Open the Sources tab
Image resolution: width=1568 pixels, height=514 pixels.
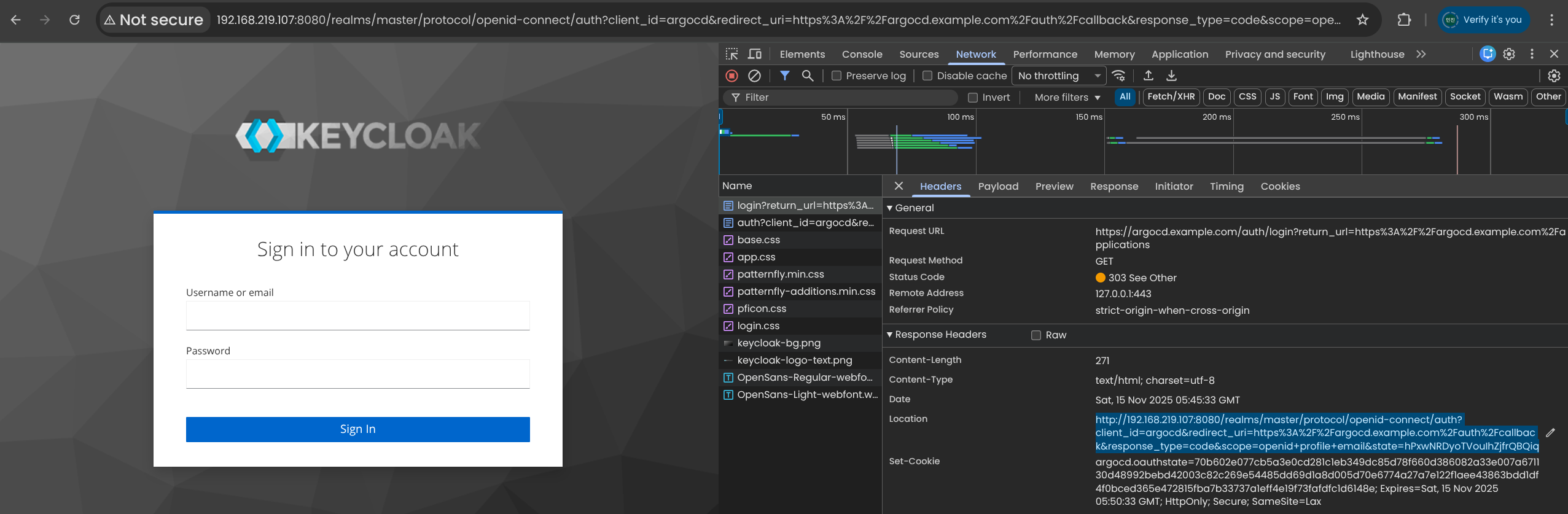pyautogui.click(x=919, y=54)
